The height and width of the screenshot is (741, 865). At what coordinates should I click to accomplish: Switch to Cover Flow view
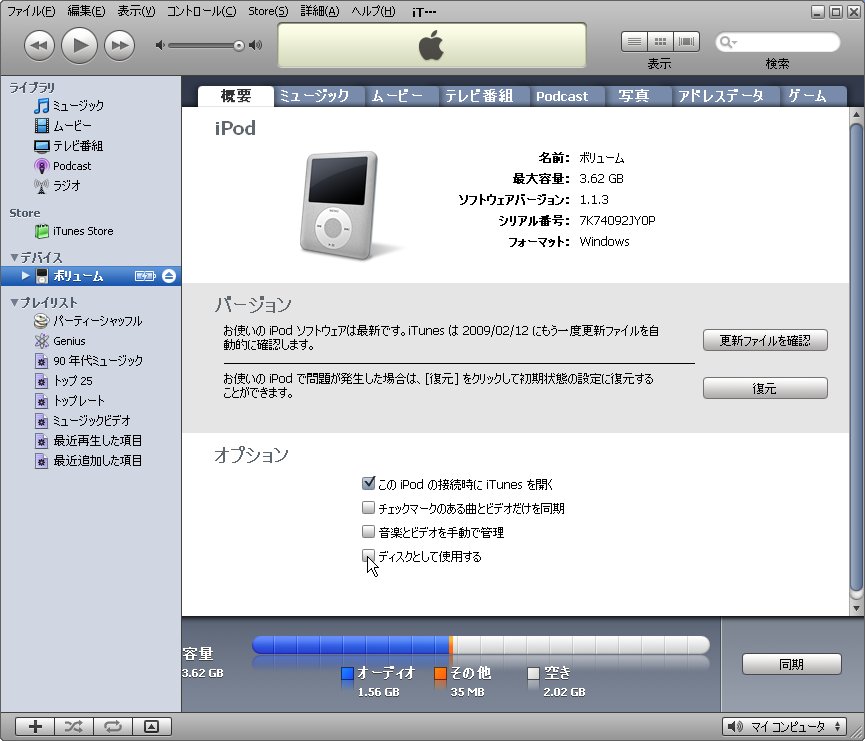686,42
